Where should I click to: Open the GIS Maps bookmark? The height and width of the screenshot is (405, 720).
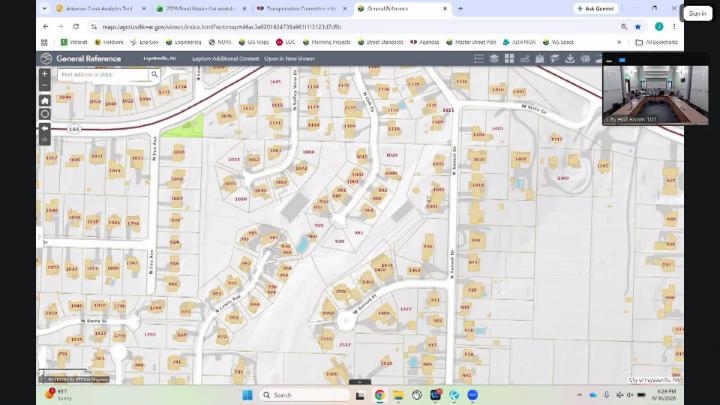[254, 42]
